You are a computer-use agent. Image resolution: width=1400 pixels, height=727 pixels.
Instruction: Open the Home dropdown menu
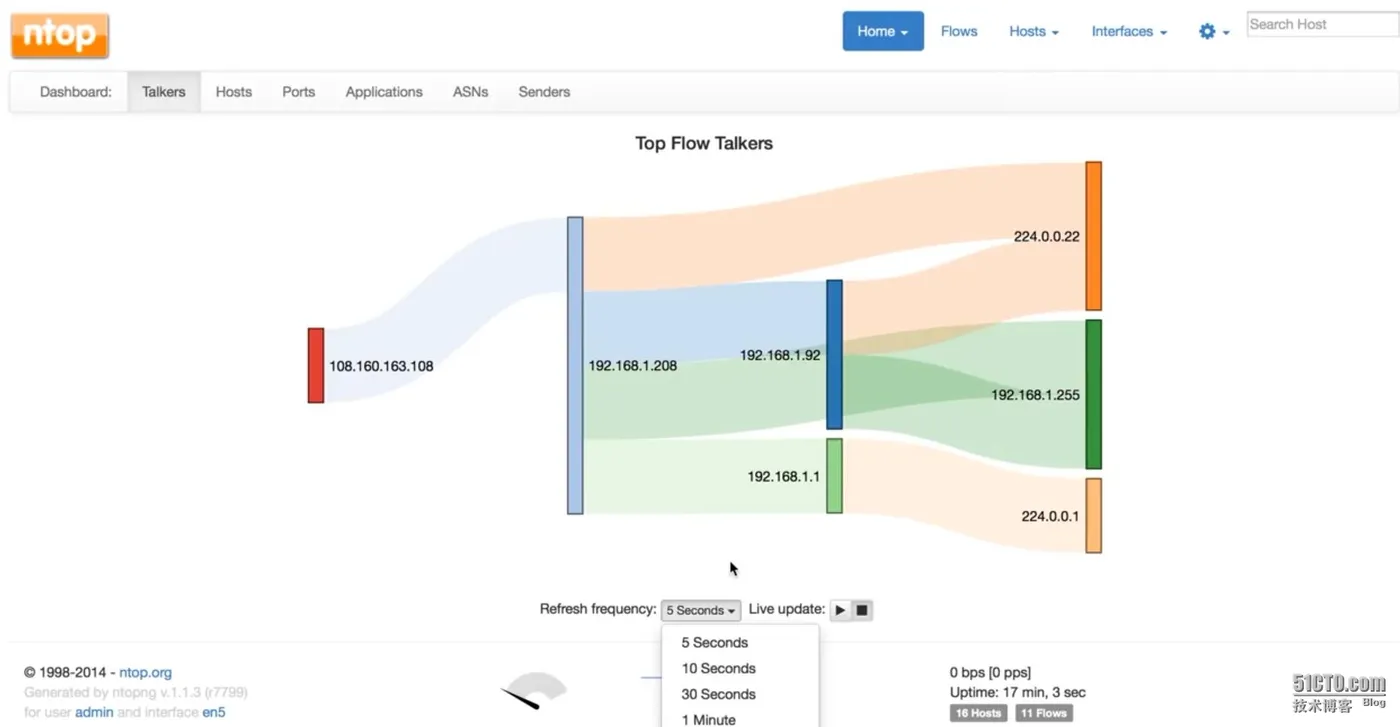(882, 32)
